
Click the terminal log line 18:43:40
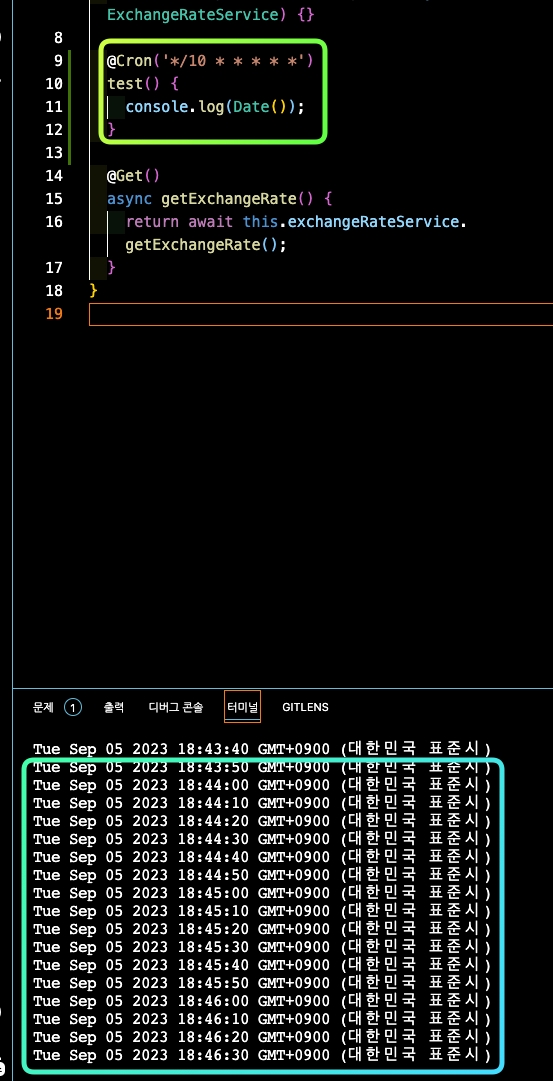tap(262, 749)
